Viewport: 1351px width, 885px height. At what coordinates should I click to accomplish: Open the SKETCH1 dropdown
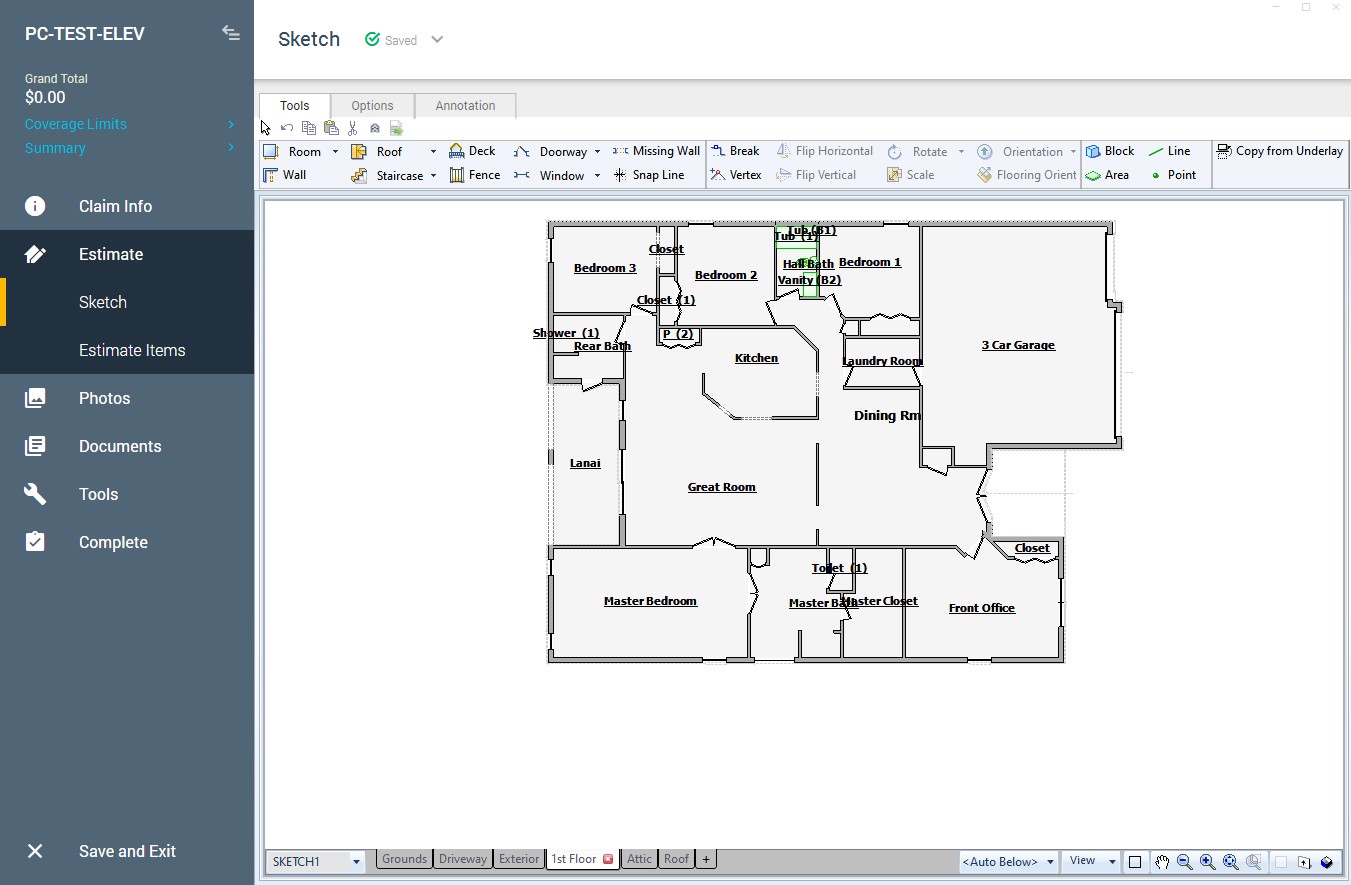[x=356, y=861]
